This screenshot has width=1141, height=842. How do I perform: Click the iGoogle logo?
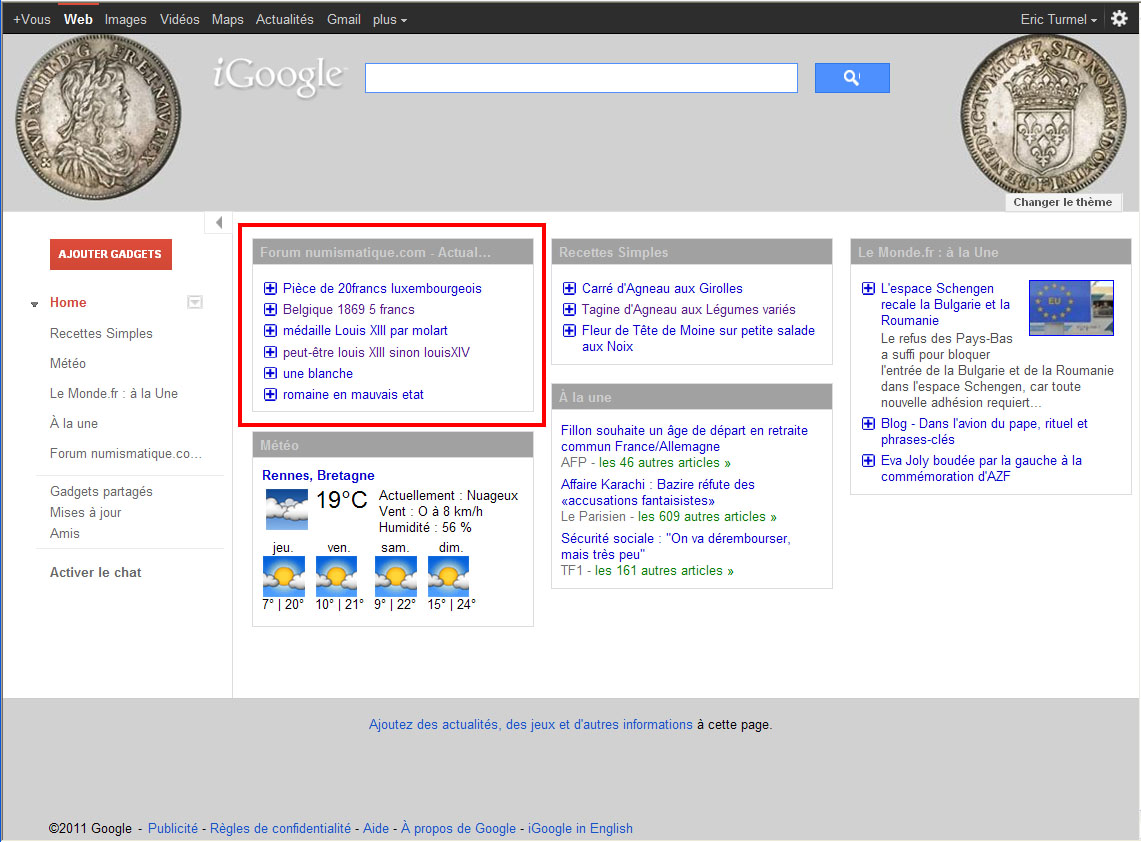click(x=279, y=75)
